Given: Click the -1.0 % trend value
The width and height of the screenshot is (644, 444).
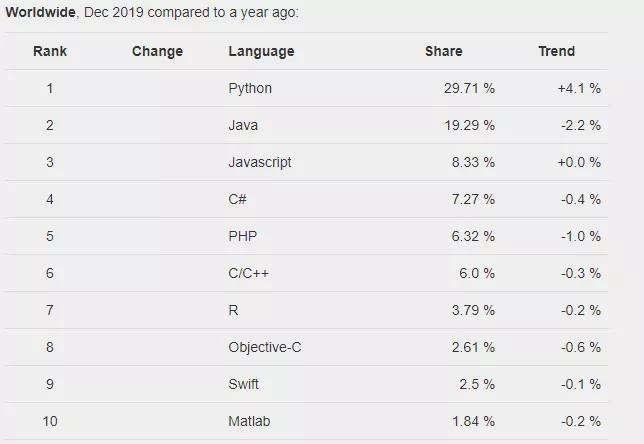Looking at the screenshot, I should click(580, 236).
